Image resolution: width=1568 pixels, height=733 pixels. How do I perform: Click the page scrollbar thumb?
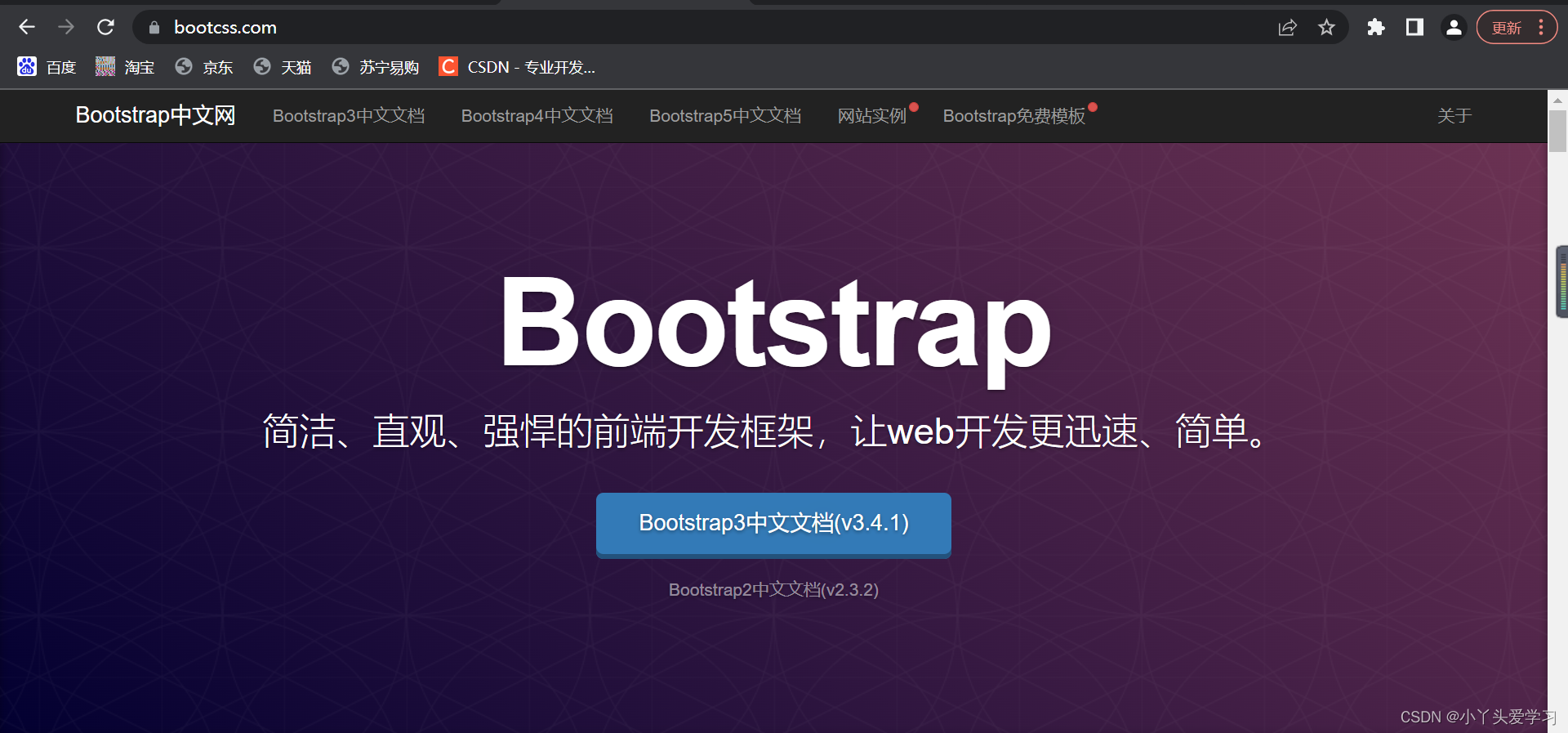1558,131
